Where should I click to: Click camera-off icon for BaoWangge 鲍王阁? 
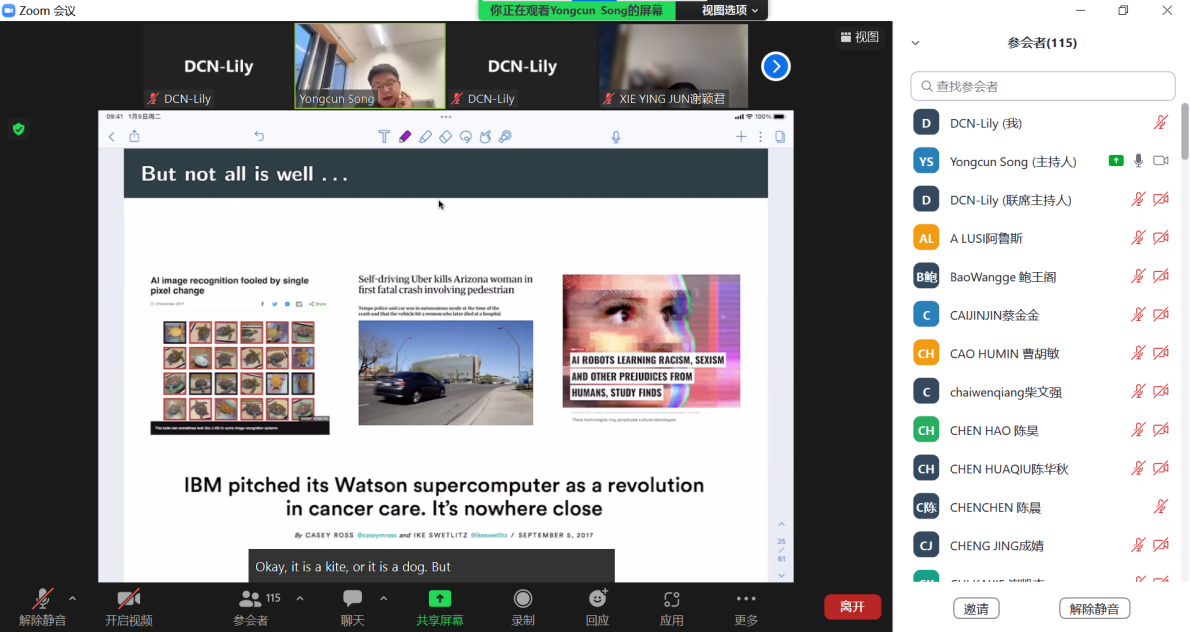click(x=1160, y=276)
